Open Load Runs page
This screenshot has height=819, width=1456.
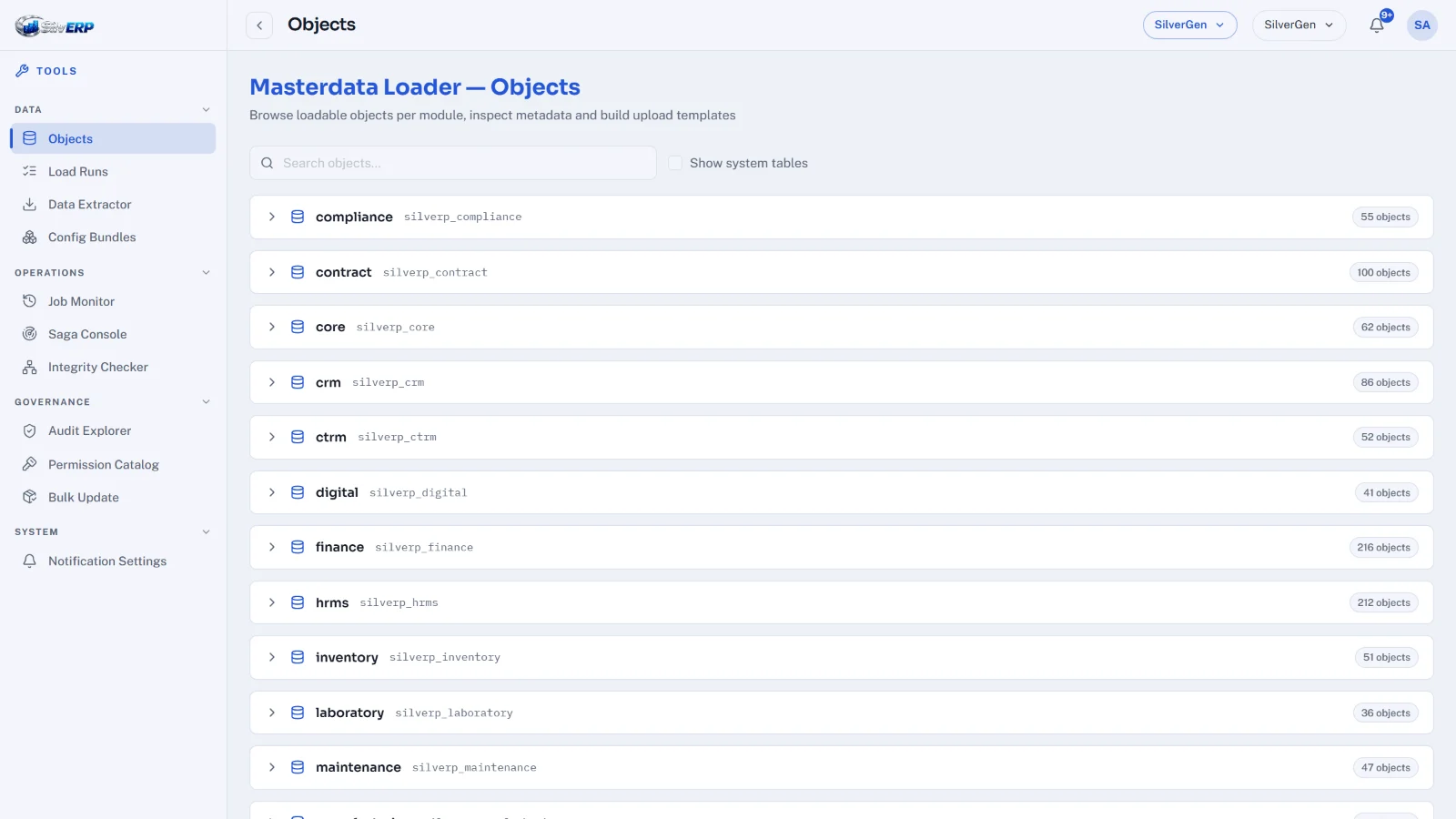[113, 171]
